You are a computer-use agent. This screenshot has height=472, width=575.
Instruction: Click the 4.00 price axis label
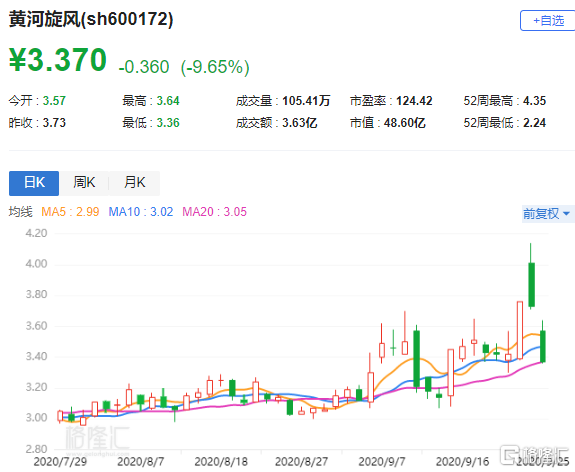click(36, 264)
